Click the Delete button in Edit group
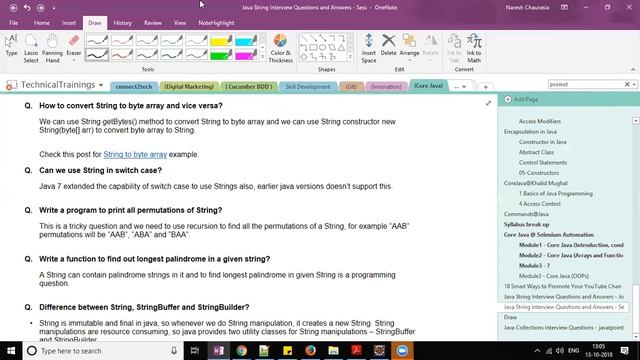 coord(389,45)
